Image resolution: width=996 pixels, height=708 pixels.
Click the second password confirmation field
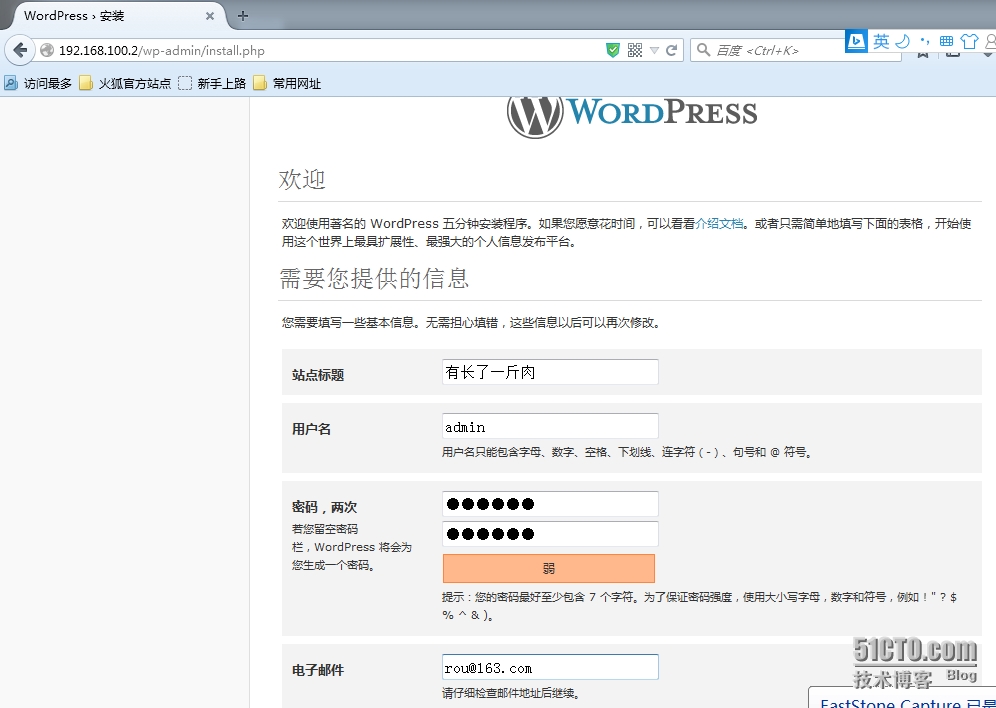[550, 534]
